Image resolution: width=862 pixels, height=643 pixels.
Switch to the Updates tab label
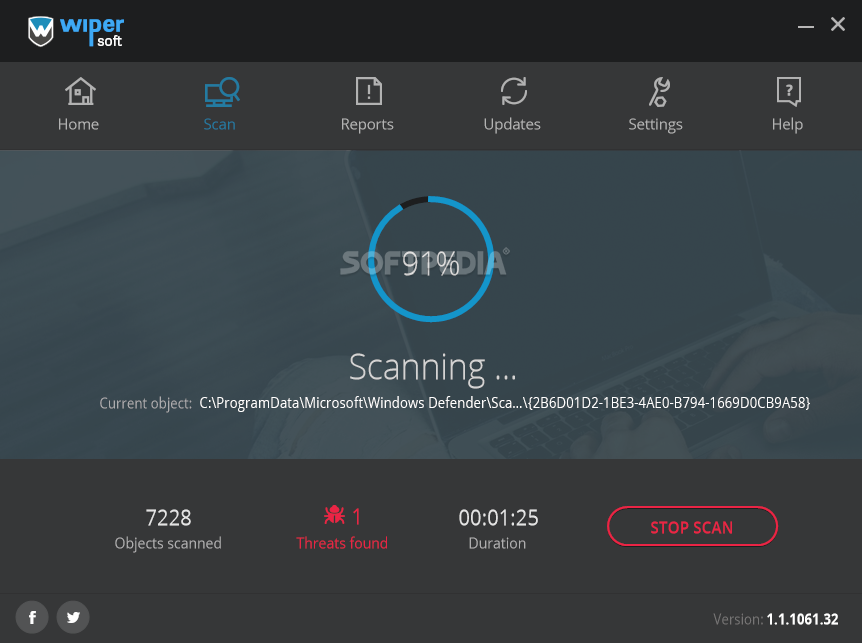(512, 125)
